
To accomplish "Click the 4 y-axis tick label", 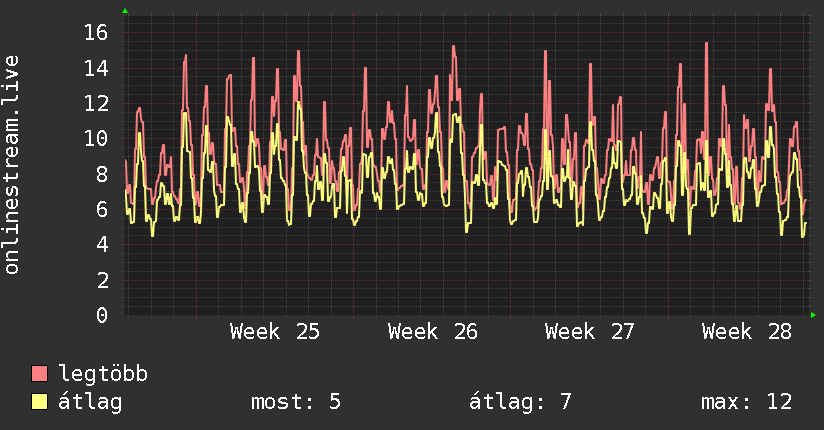I will pos(102,244).
